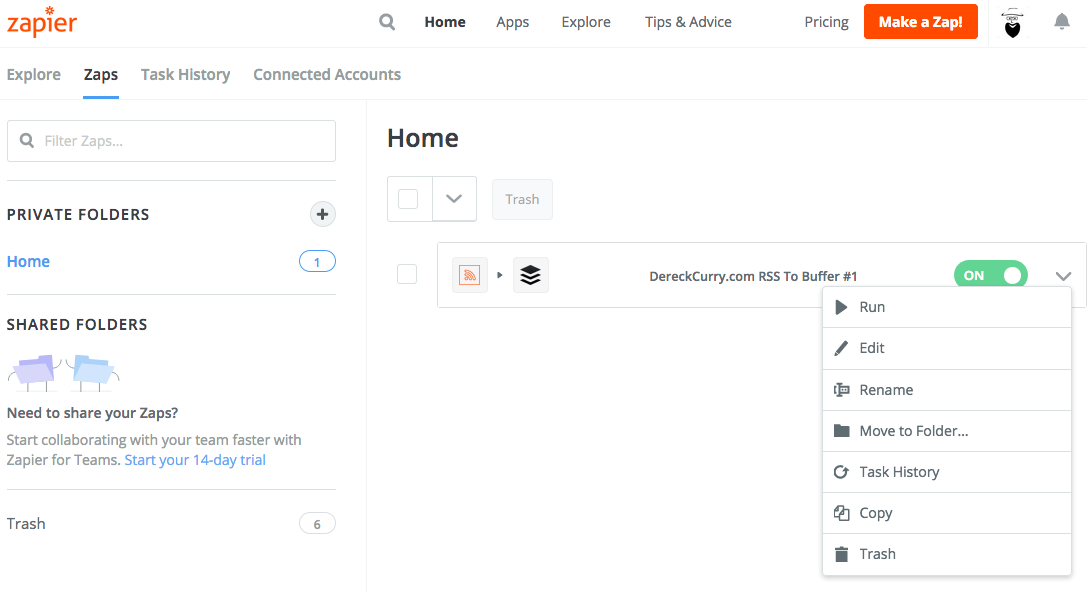This screenshot has width=1087, height=592.
Task: Click the Home page heading
Action: point(423,138)
